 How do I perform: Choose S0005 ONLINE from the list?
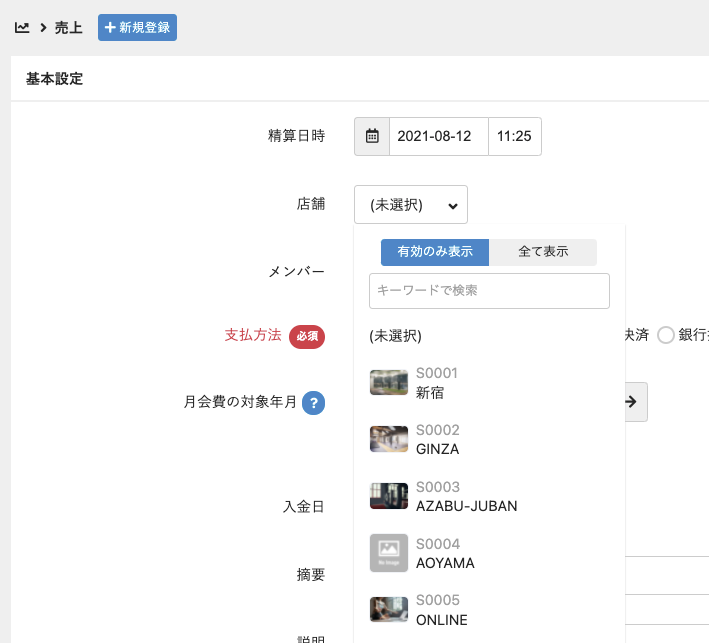tap(441, 610)
